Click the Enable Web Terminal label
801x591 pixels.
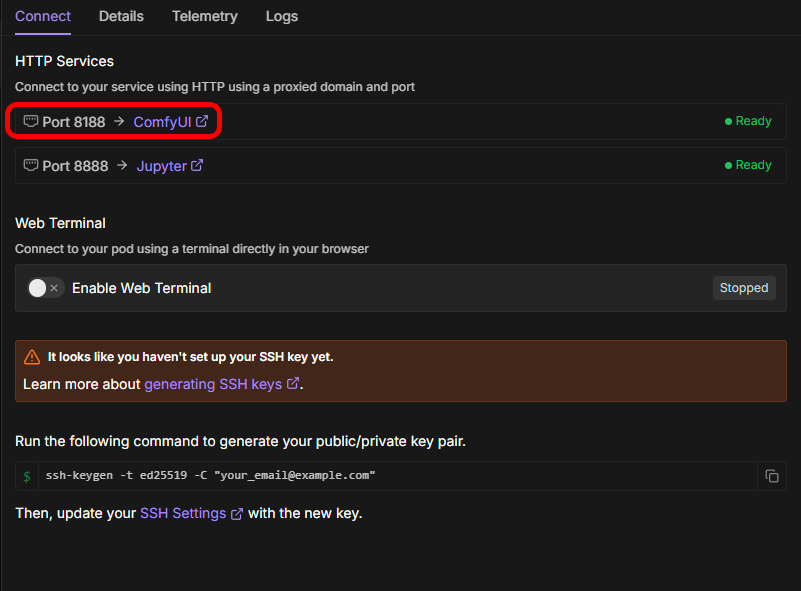pyautogui.click(x=142, y=288)
